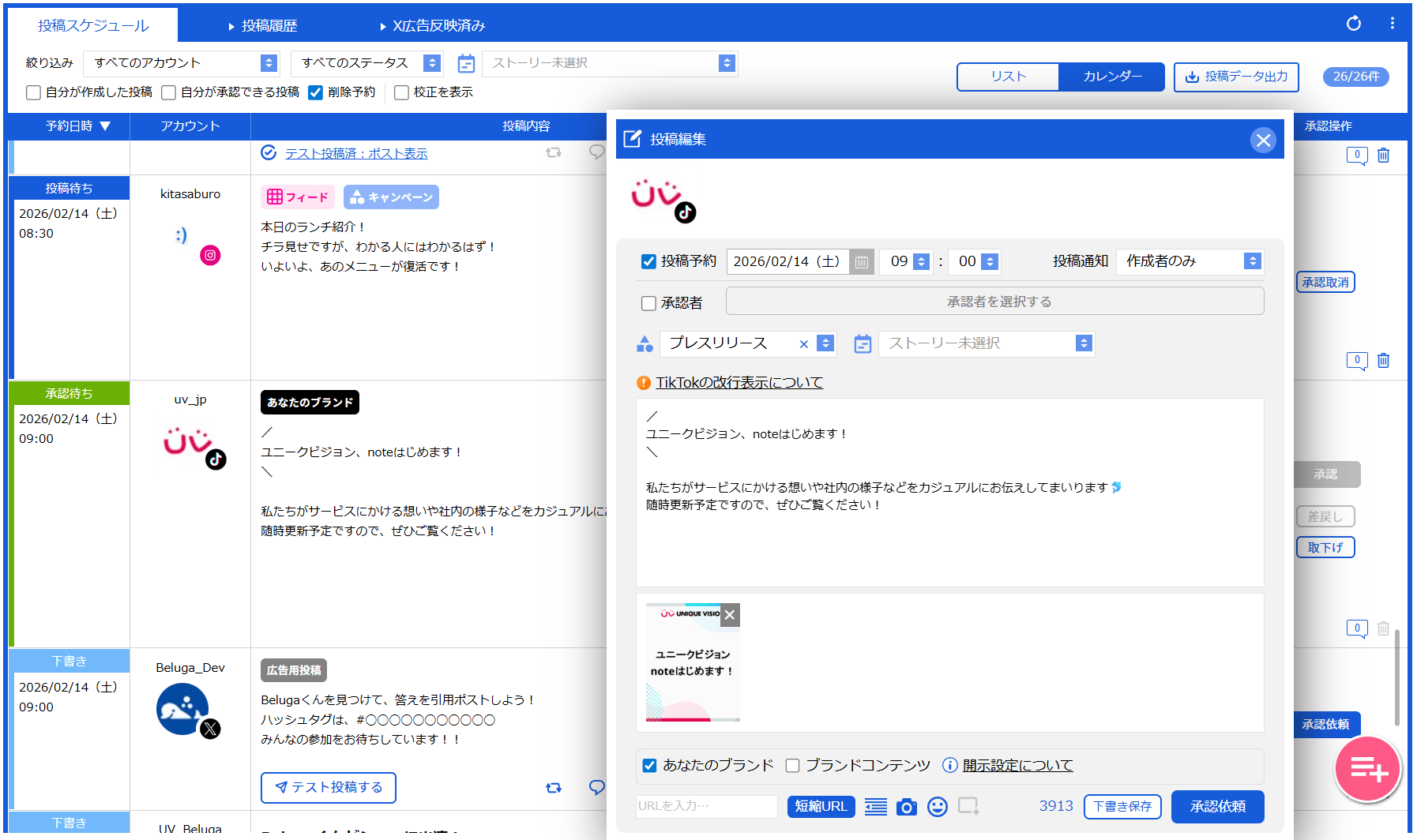This screenshot has height=840, width=1417.
Task: Click the refresh icon in top bar
Action: [1354, 24]
